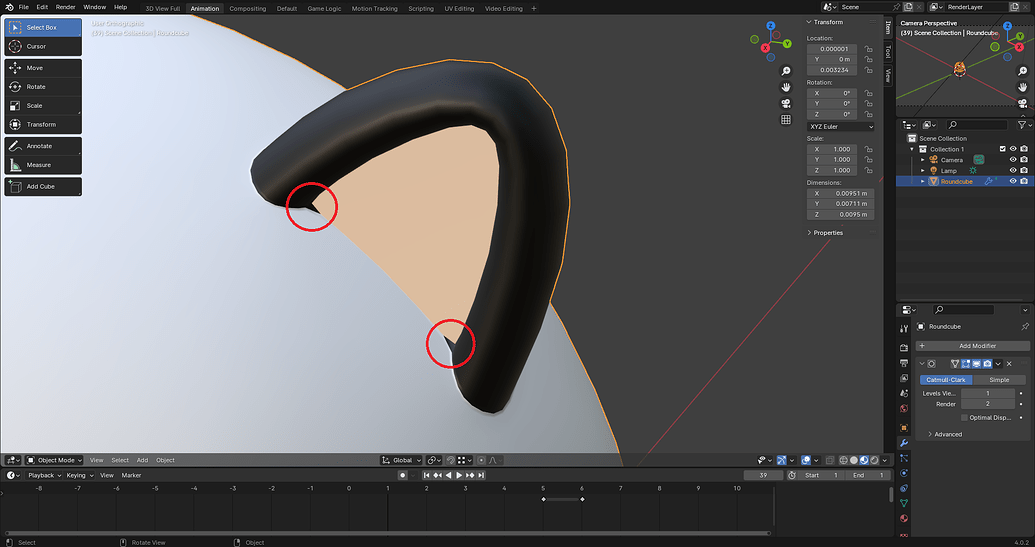Expand the Properties panel in sidebar
Screen dimensions: 1035x547
[828, 233]
